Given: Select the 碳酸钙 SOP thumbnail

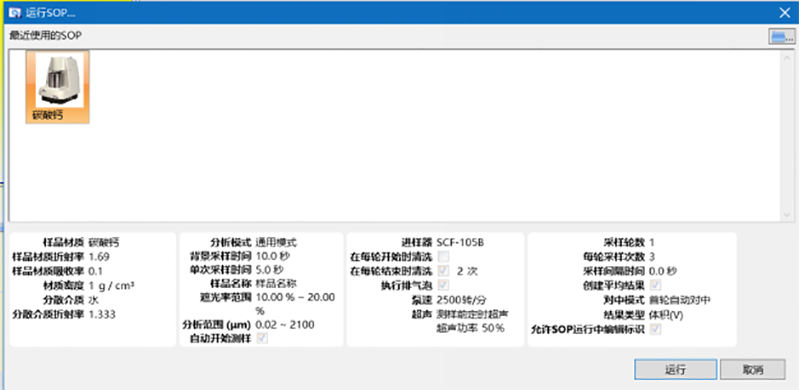Looking at the screenshot, I should (x=58, y=87).
